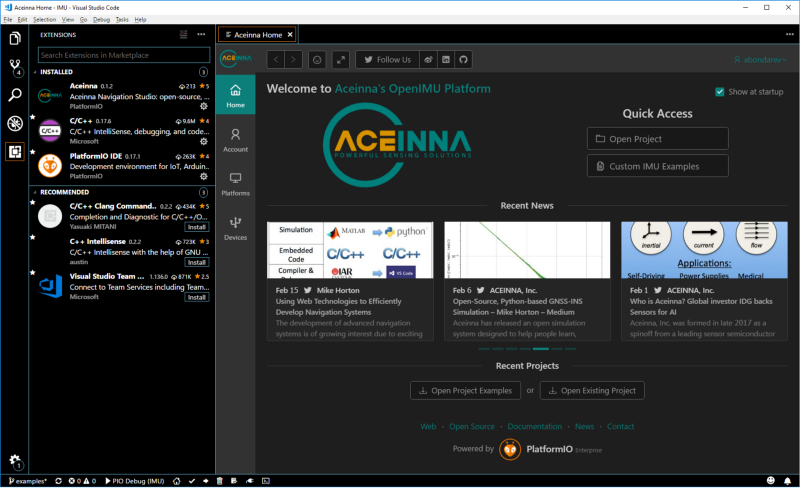Open the GitHub icon in the toolbar

(463, 60)
